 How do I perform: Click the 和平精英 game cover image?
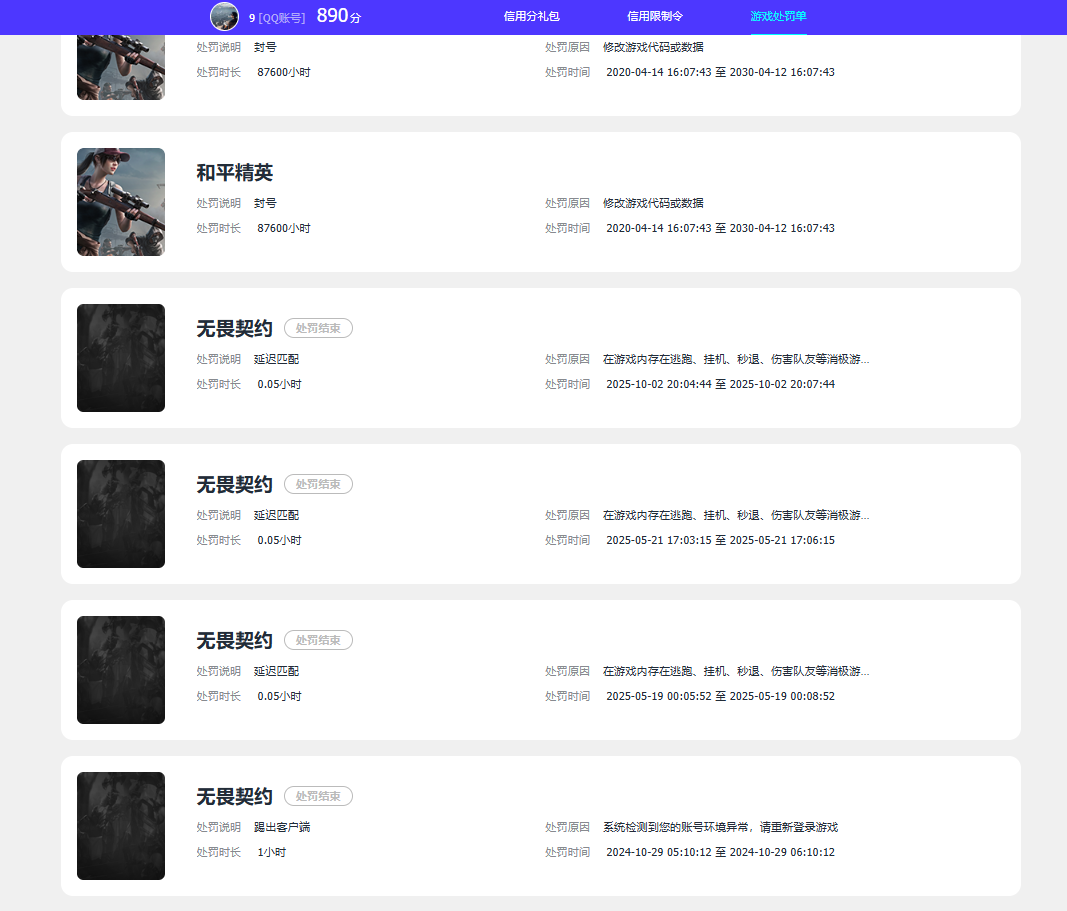[x=120, y=202]
